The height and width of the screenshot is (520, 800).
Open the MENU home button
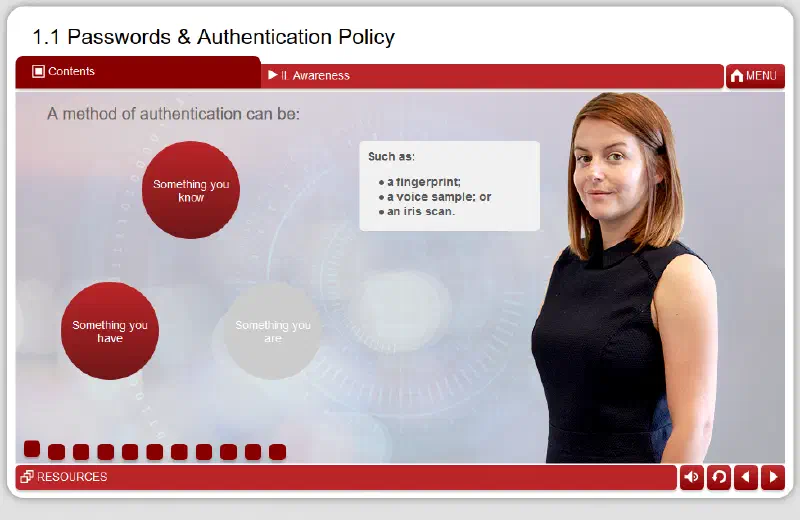tap(755, 76)
